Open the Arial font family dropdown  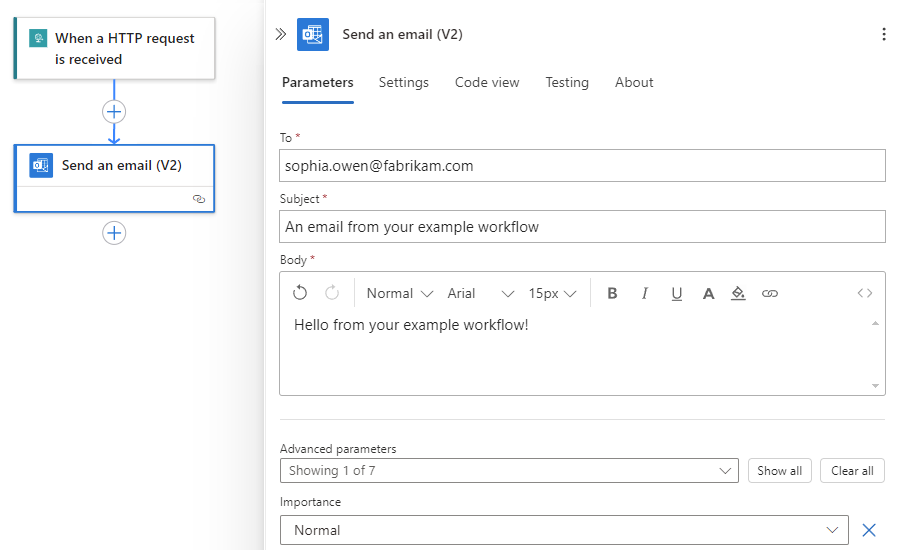(x=480, y=293)
